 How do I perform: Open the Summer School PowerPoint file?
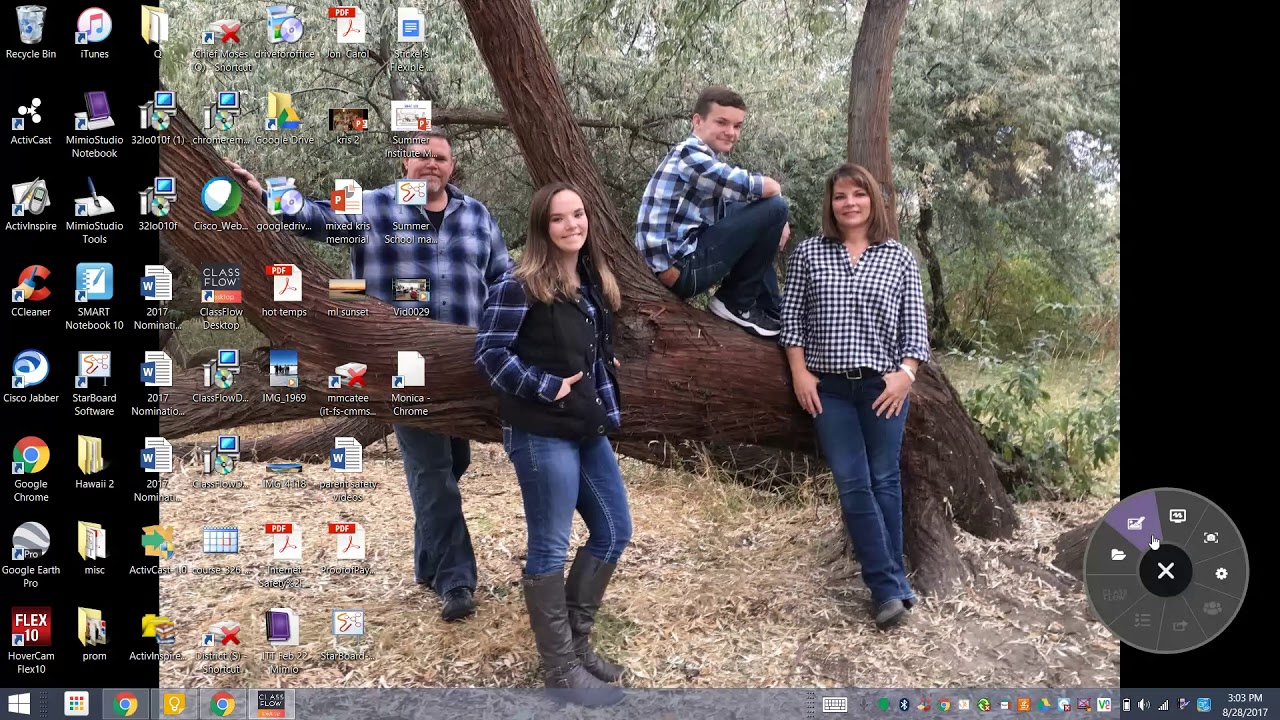pyautogui.click(x=410, y=211)
